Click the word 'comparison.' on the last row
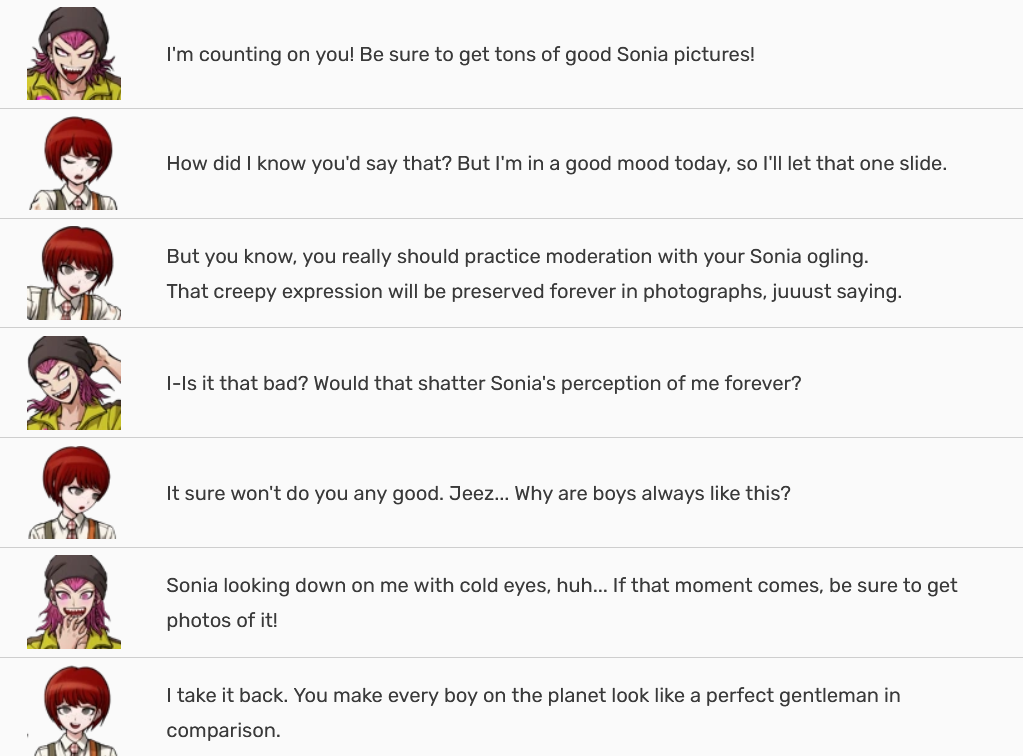This screenshot has height=756, width=1023. click(x=223, y=731)
